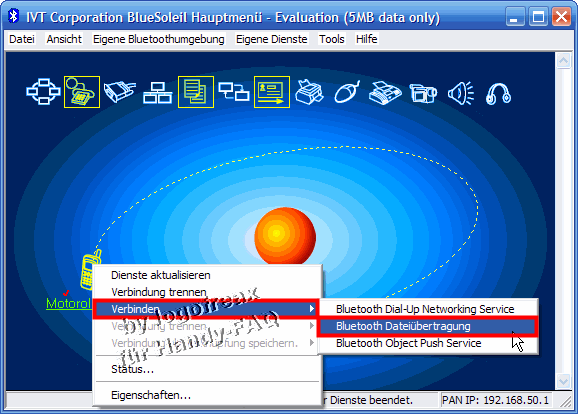The width and height of the screenshot is (578, 414).
Task: Select the Dial-Up Networking service icon
Action: [x=82, y=92]
